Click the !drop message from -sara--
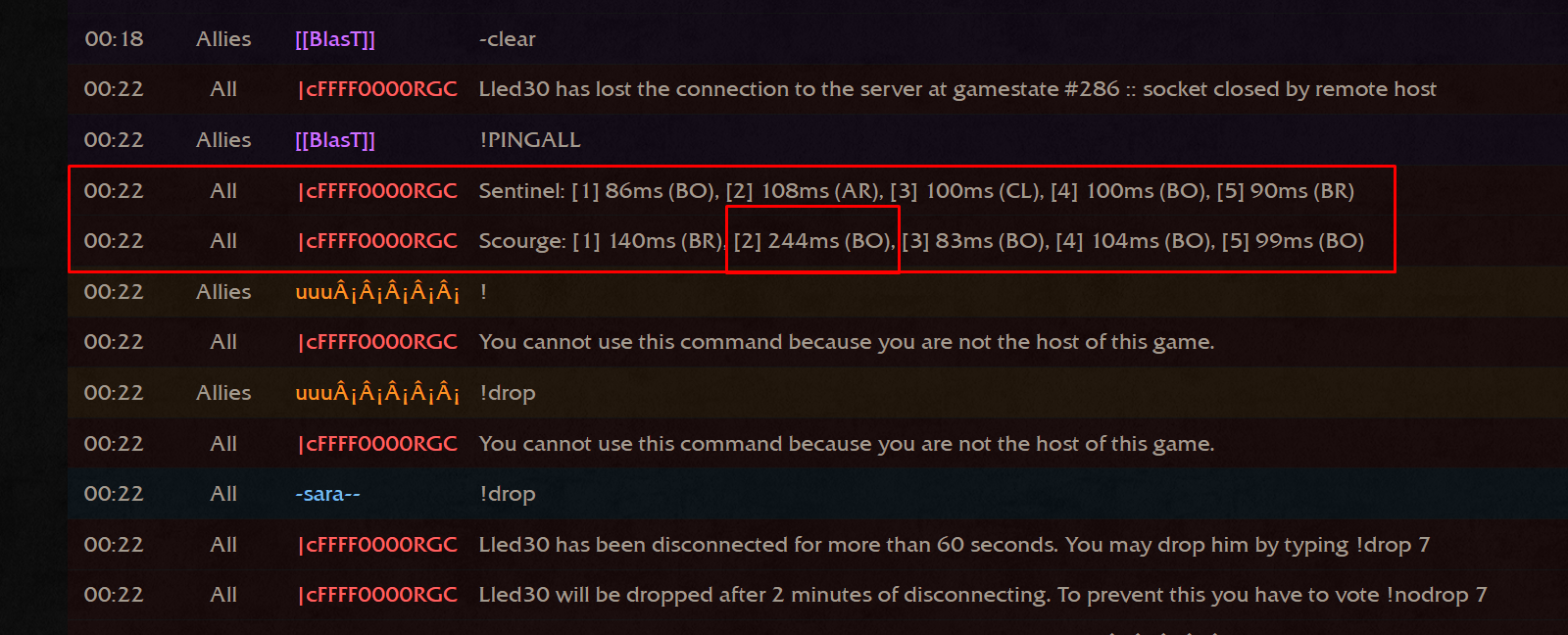This screenshot has height=635, width=1568. (507, 494)
